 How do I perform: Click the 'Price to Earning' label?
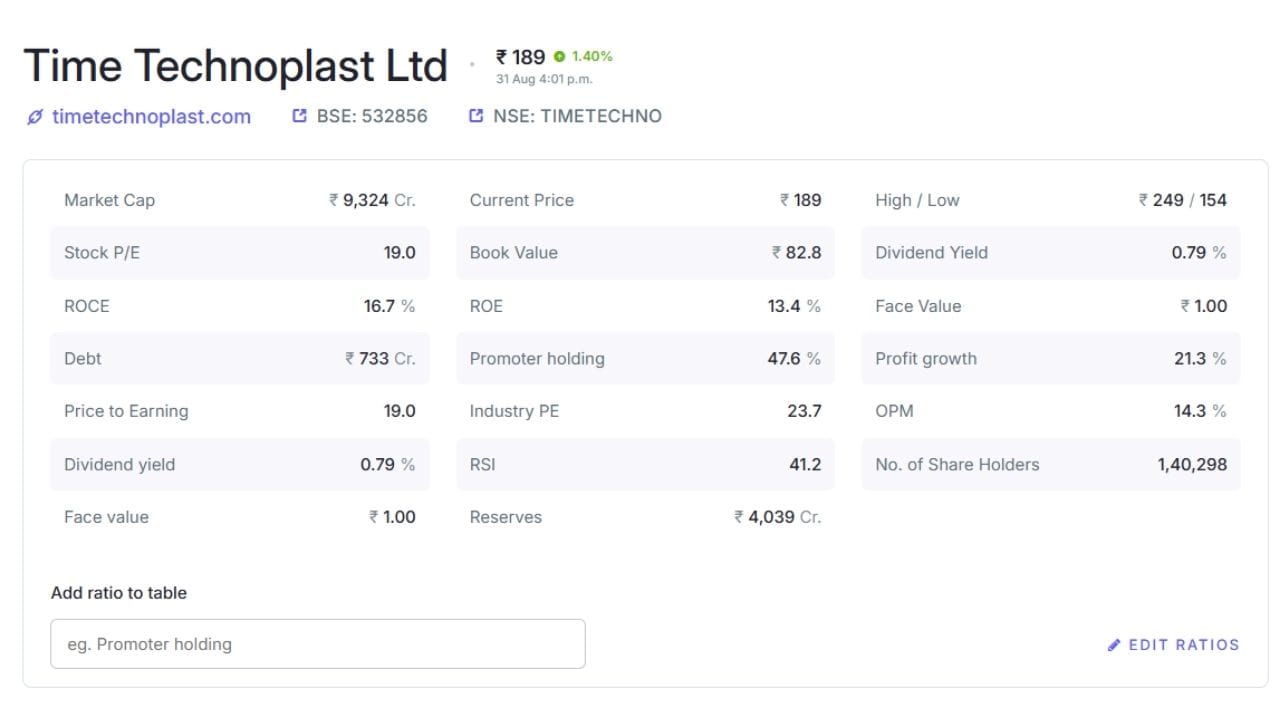pos(126,411)
